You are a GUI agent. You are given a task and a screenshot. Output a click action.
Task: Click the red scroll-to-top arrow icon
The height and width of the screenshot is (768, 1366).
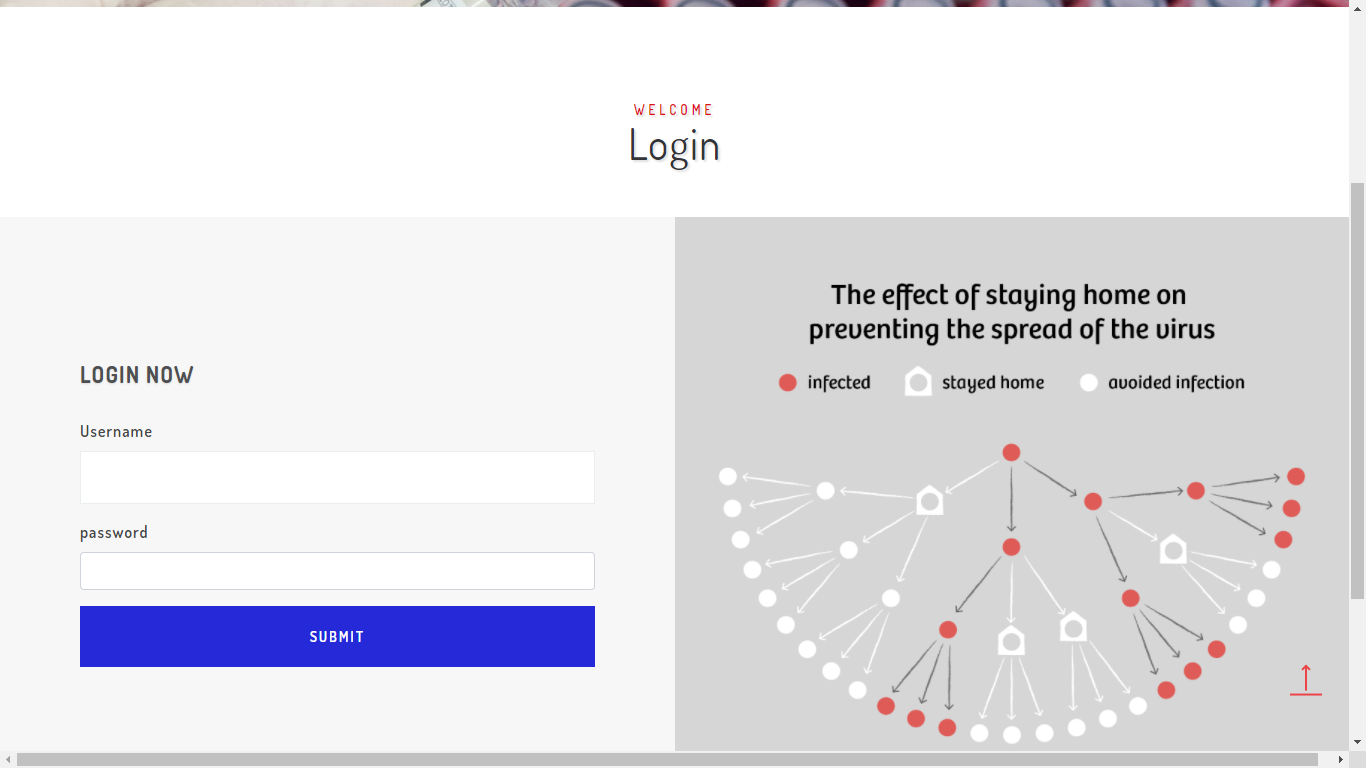pyautogui.click(x=1306, y=679)
